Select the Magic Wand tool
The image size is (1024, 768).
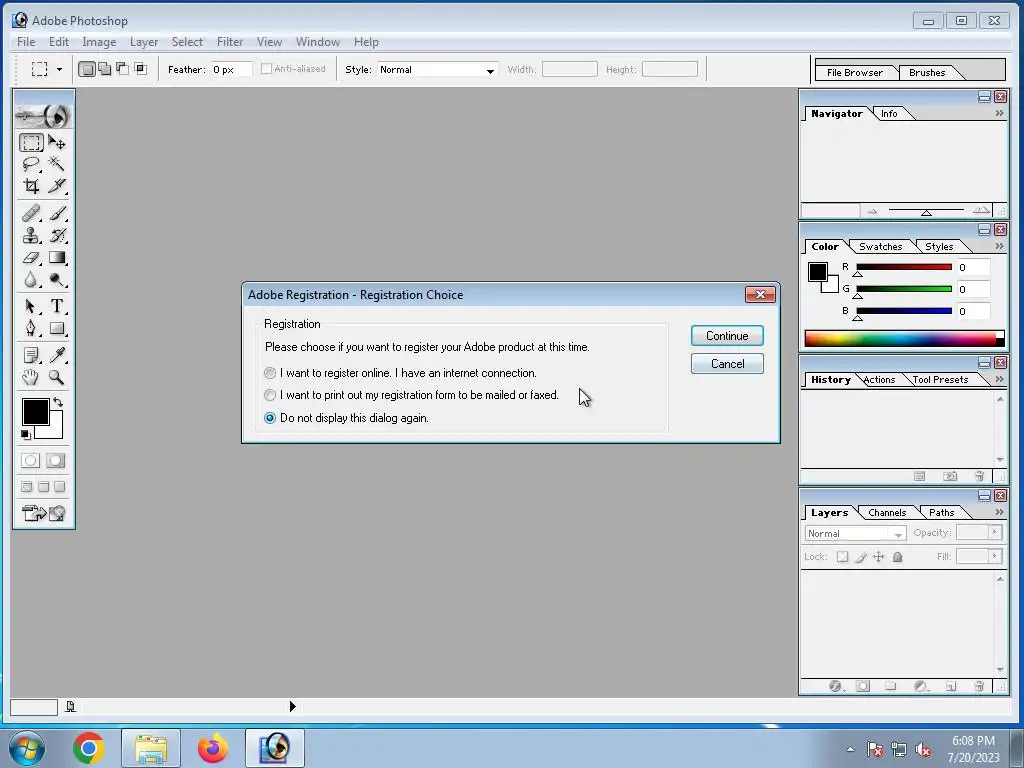[x=57, y=164]
